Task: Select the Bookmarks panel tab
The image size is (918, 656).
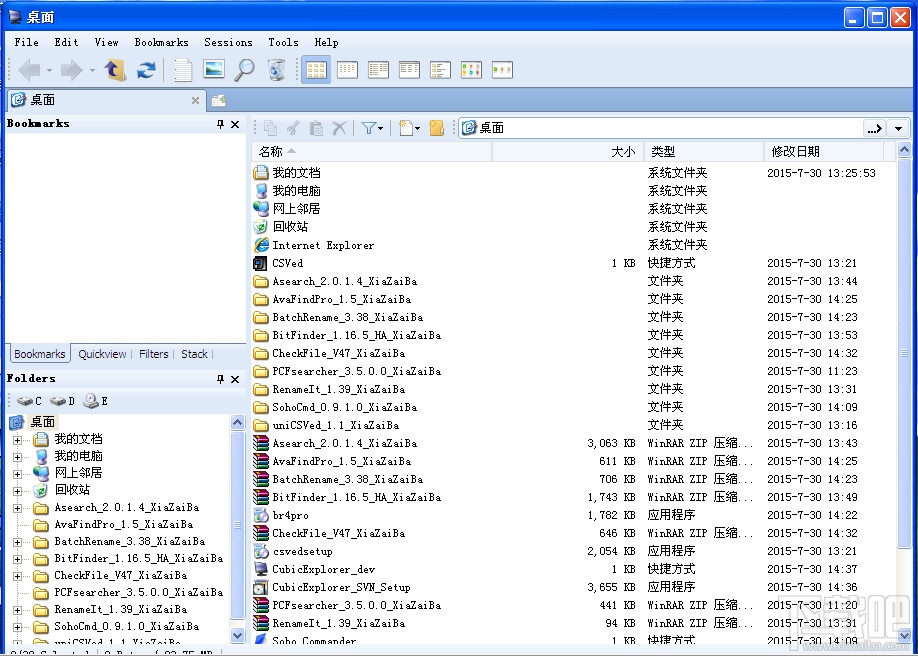Action: coord(39,354)
